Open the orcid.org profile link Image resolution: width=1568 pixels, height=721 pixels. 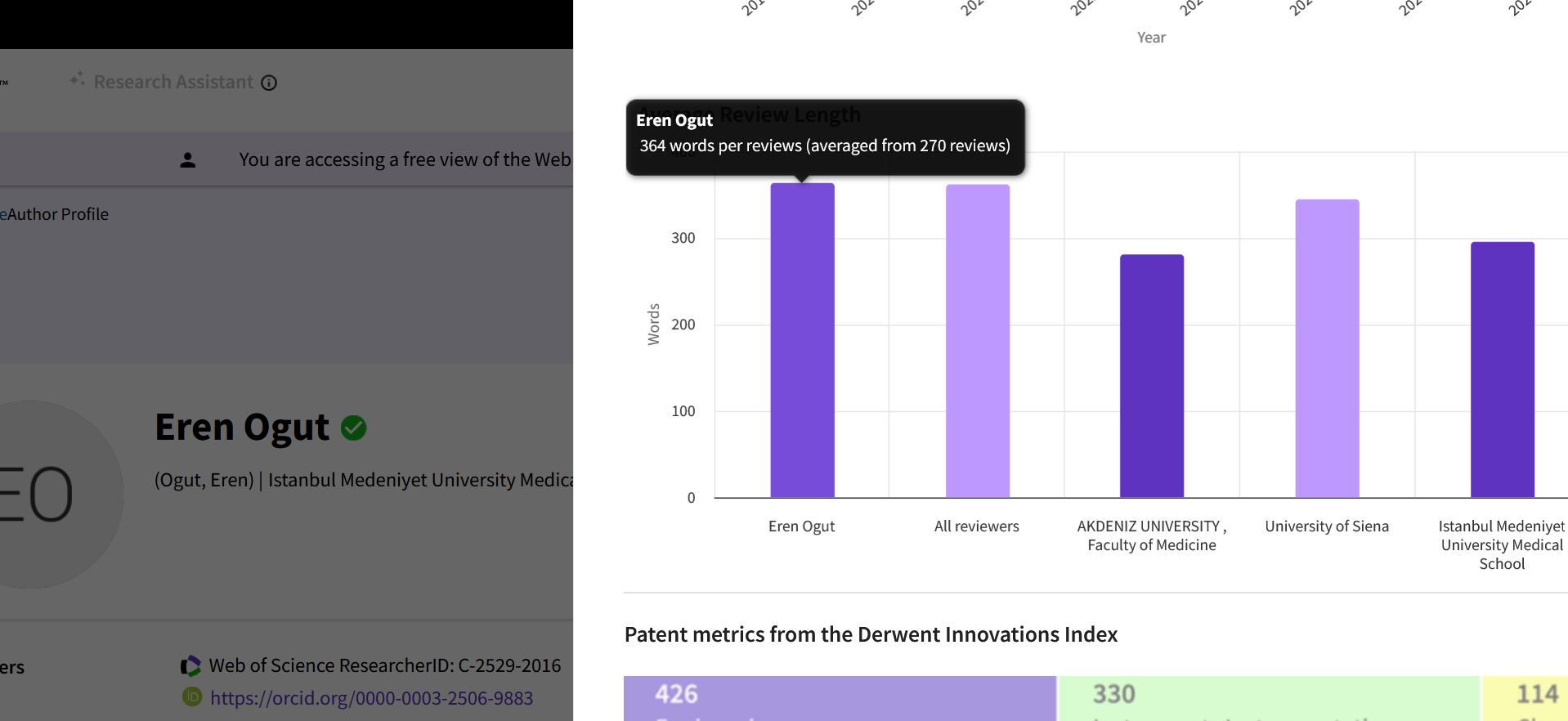pos(371,698)
